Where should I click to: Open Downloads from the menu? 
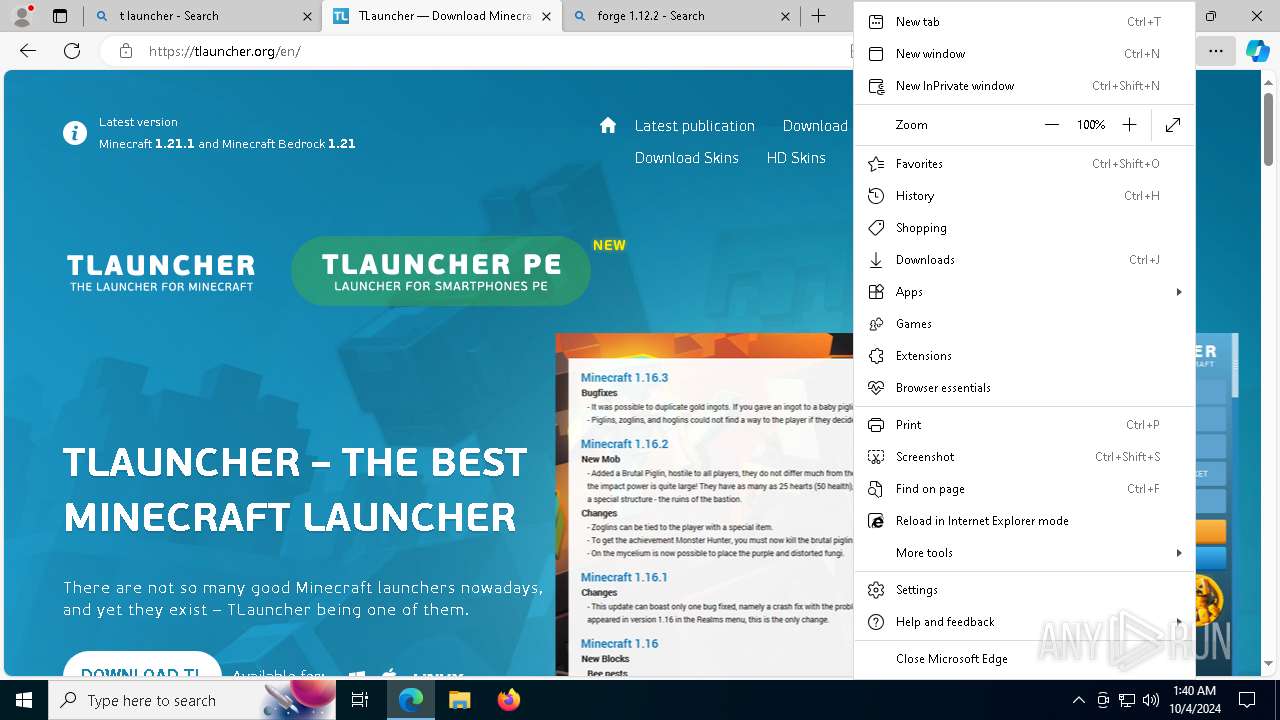pos(1024,260)
